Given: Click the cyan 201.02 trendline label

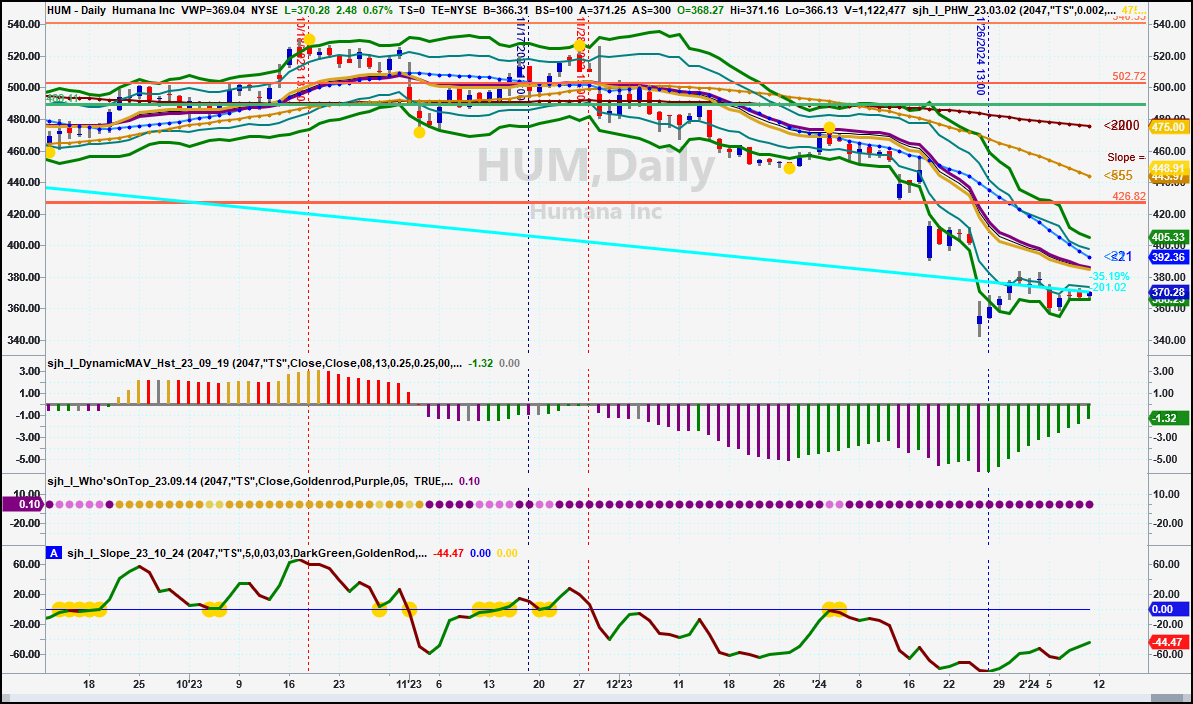Looking at the screenshot, I should (x=1110, y=287).
